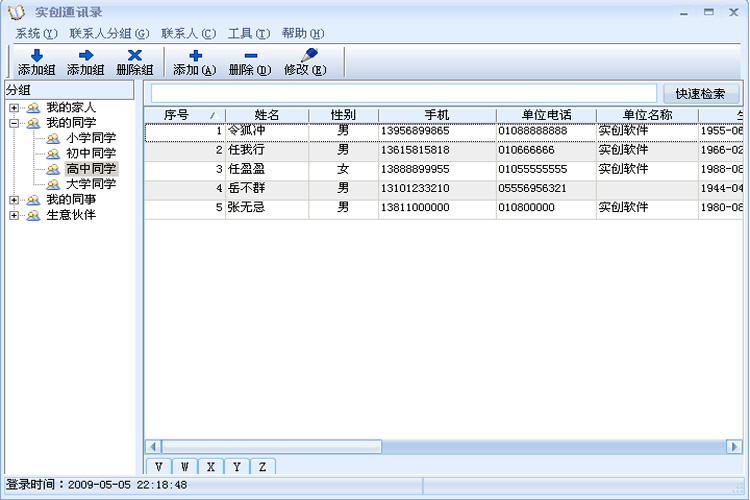Switch to the W letter tab

pyautogui.click(x=185, y=467)
